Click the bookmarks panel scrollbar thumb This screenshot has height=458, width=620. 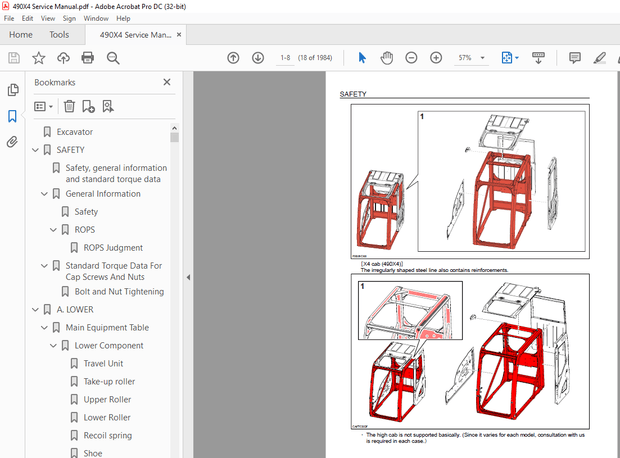click(x=174, y=137)
